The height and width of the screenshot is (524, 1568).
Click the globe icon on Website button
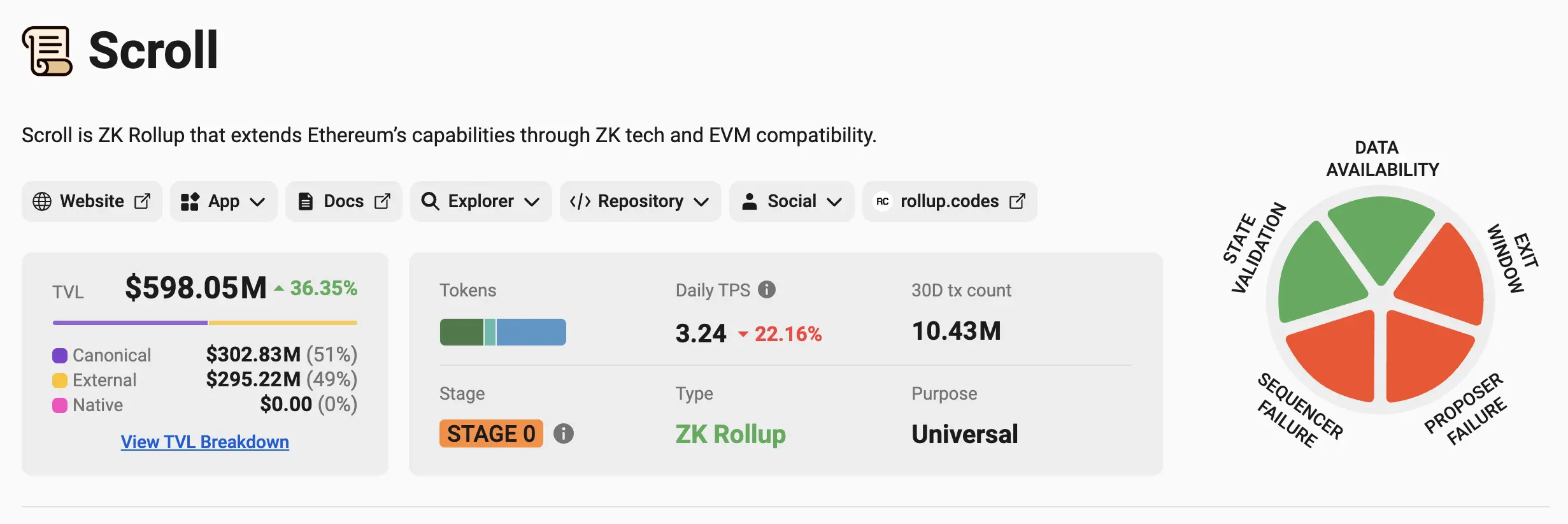click(x=42, y=201)
